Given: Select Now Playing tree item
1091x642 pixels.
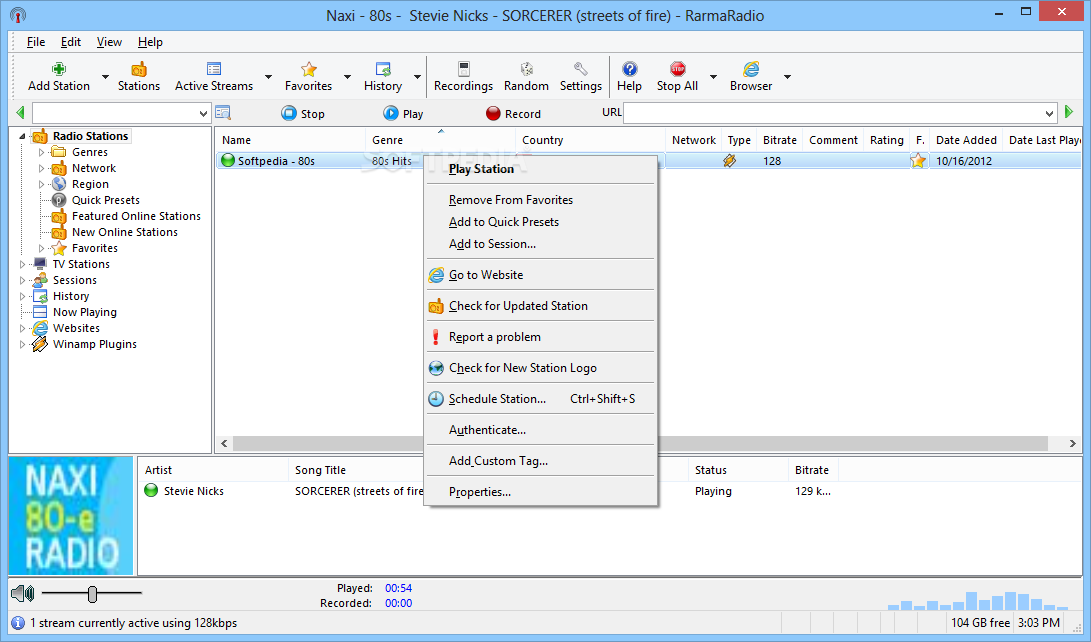Looking at the screenshot, I should [x=85, y=312].
